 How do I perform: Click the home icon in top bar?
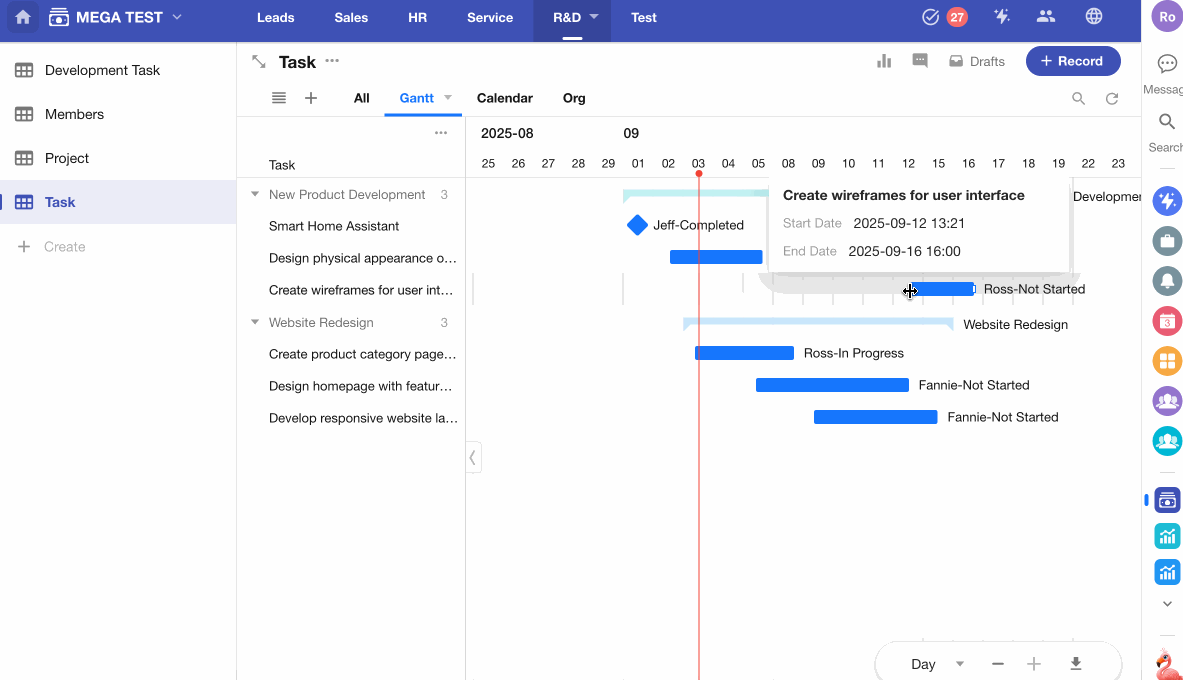point(23,17)
